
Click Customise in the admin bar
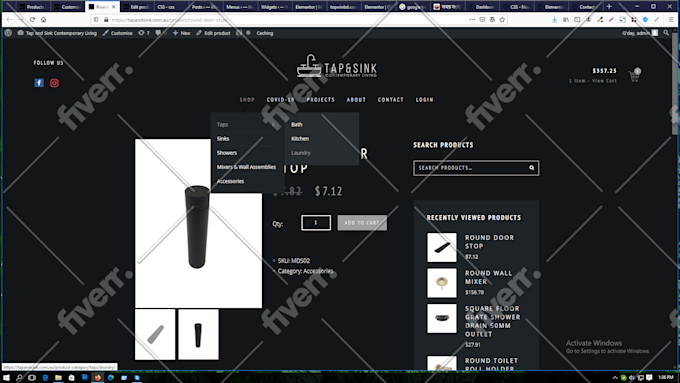click(x=118, y=33)
